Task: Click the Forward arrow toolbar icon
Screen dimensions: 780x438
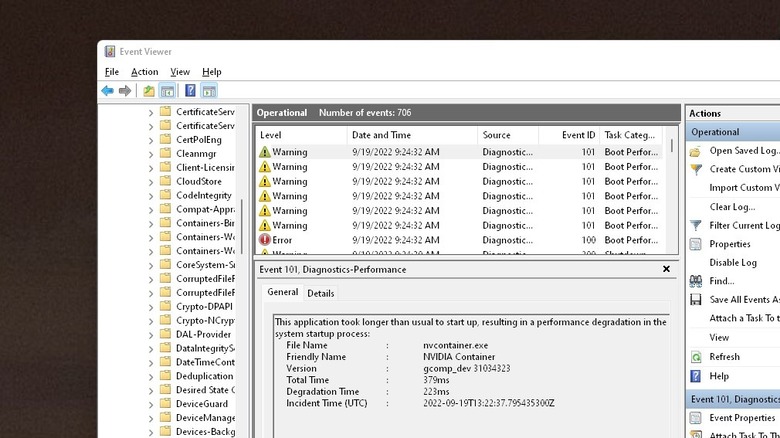Action: 125,91
